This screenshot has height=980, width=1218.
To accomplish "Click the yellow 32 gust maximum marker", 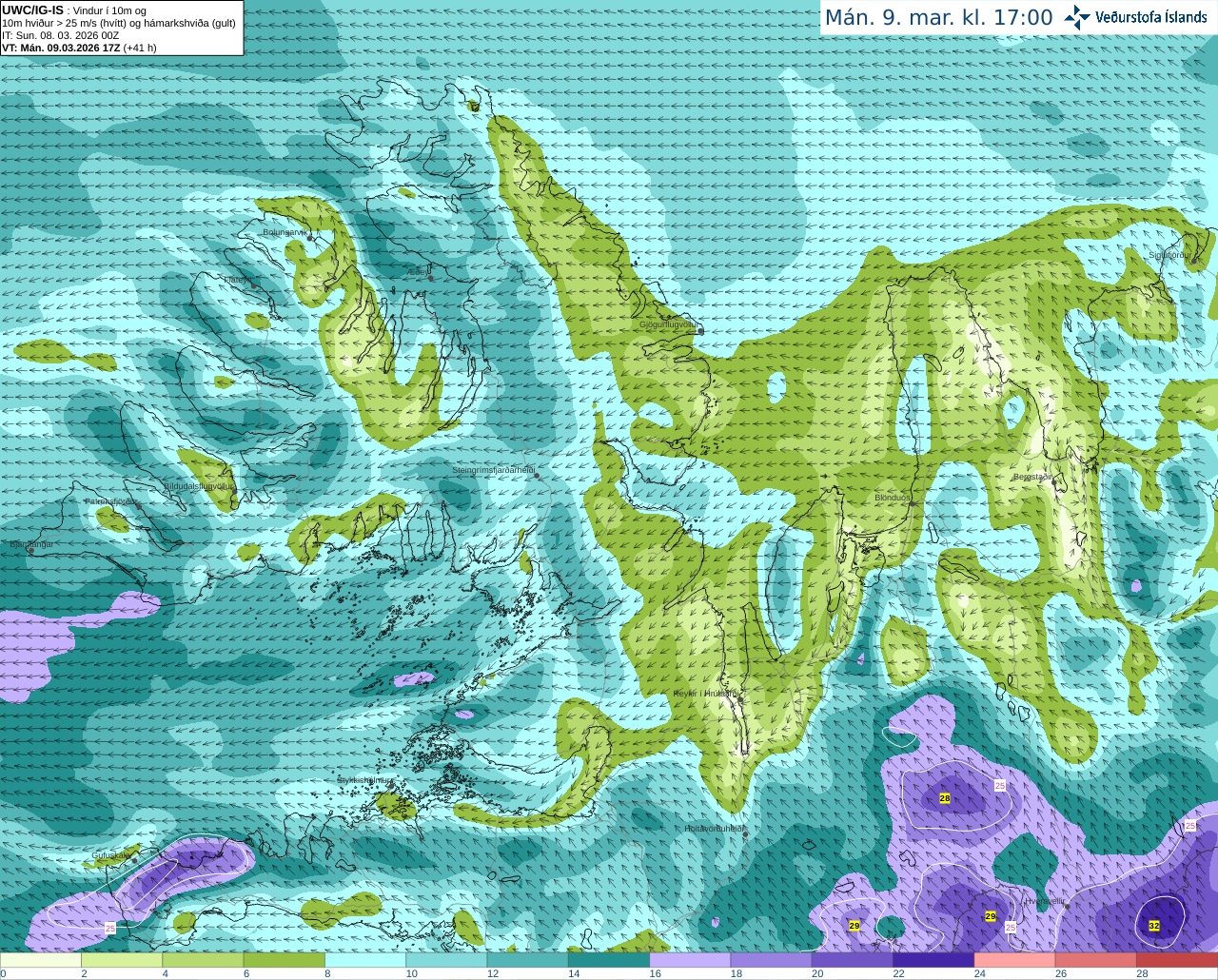I will coord(1154,926).
